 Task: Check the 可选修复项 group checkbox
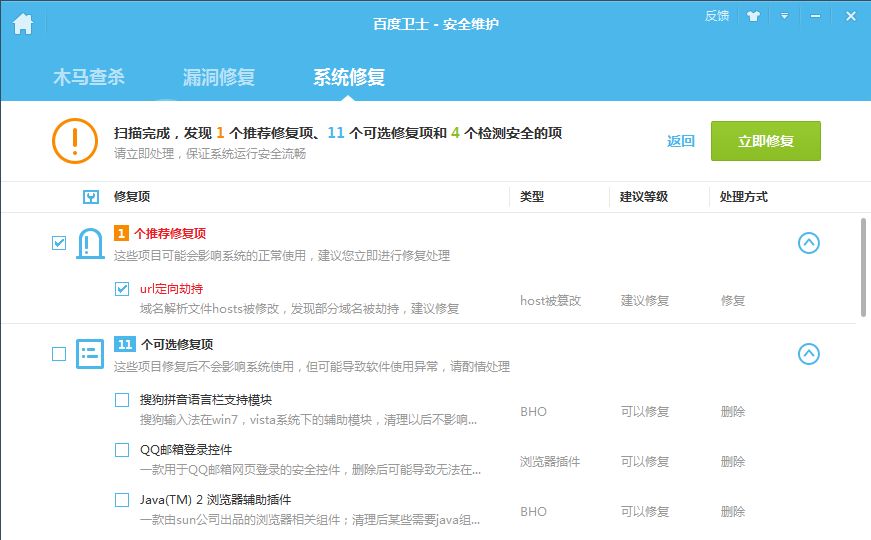tap(59, 354)
